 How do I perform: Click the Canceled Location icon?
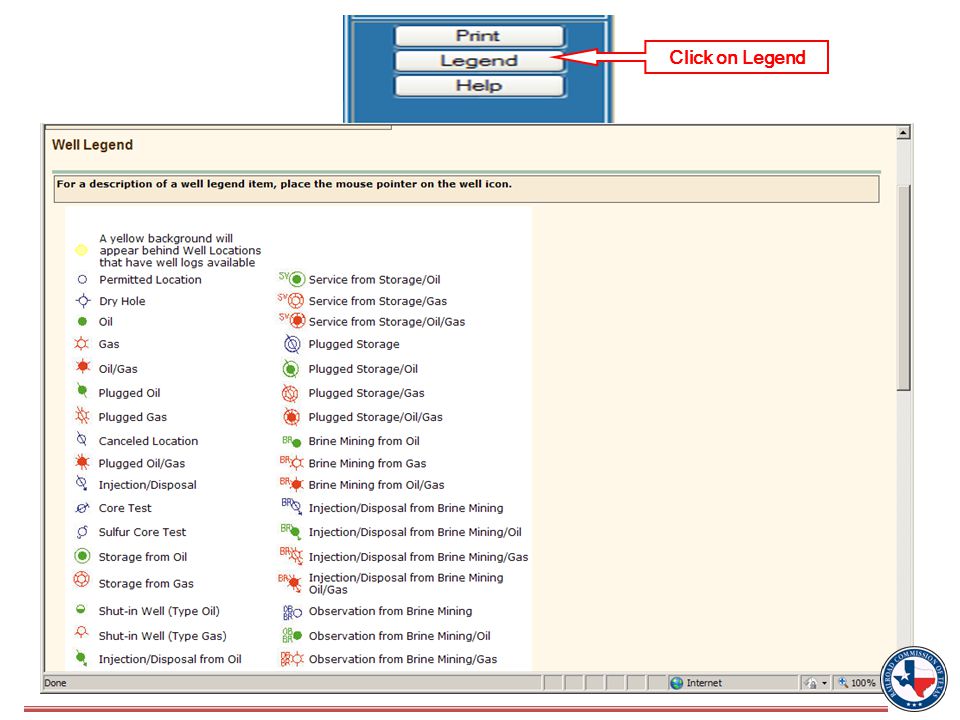coord(81,439)
